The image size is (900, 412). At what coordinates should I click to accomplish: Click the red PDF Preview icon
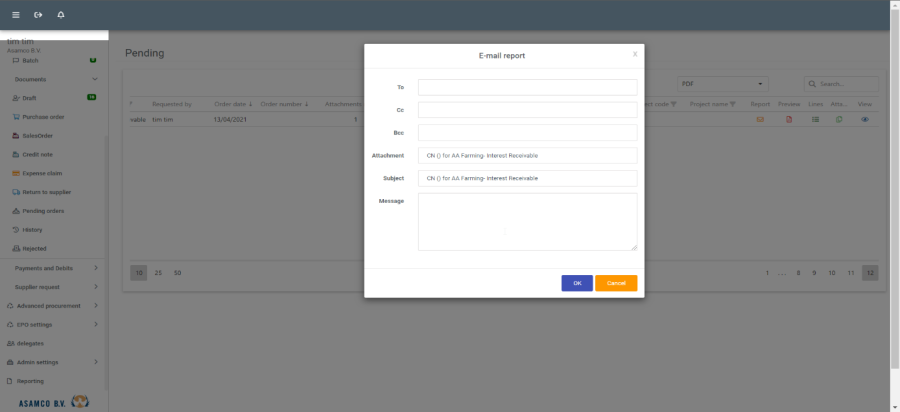[788, 119]
